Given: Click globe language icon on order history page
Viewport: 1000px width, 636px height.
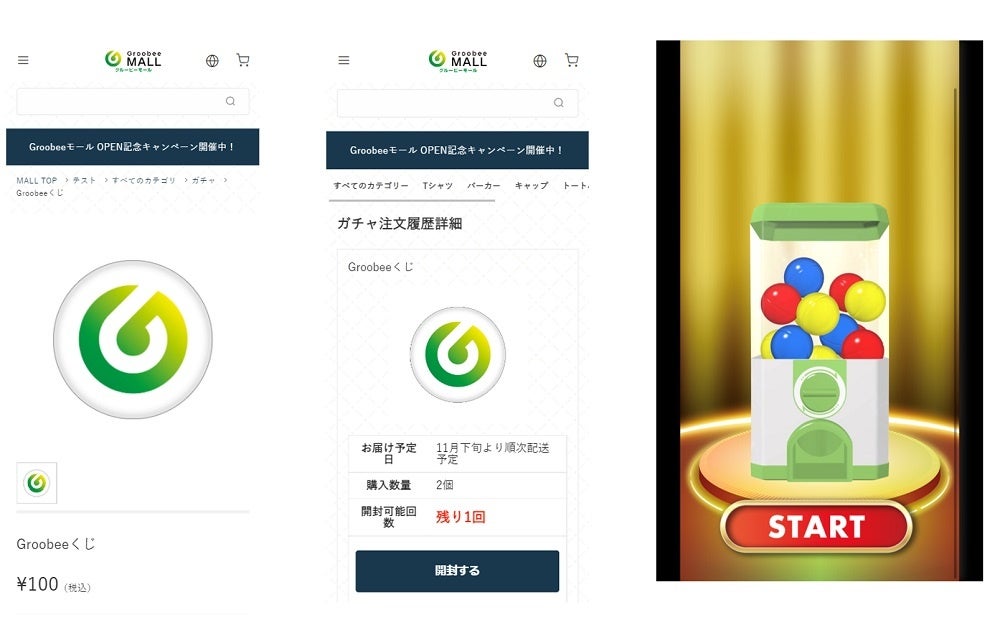Looking at the screenshot, I should [x=540, y=61].
